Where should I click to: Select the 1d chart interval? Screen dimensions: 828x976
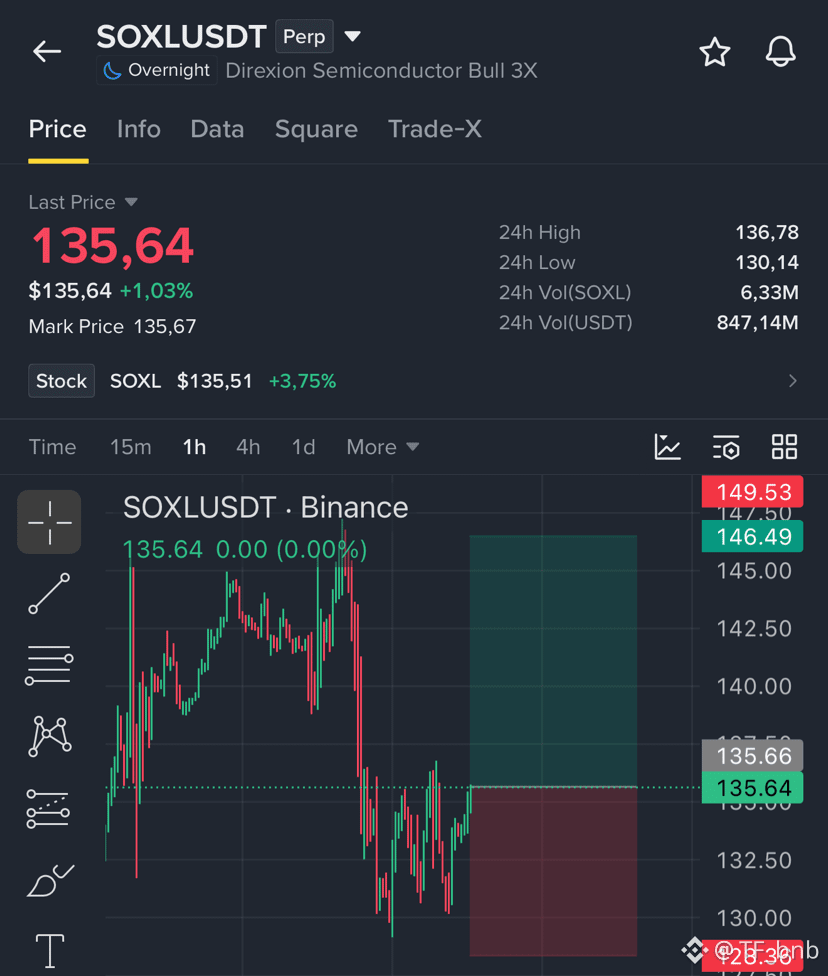(x=303, y=447)
